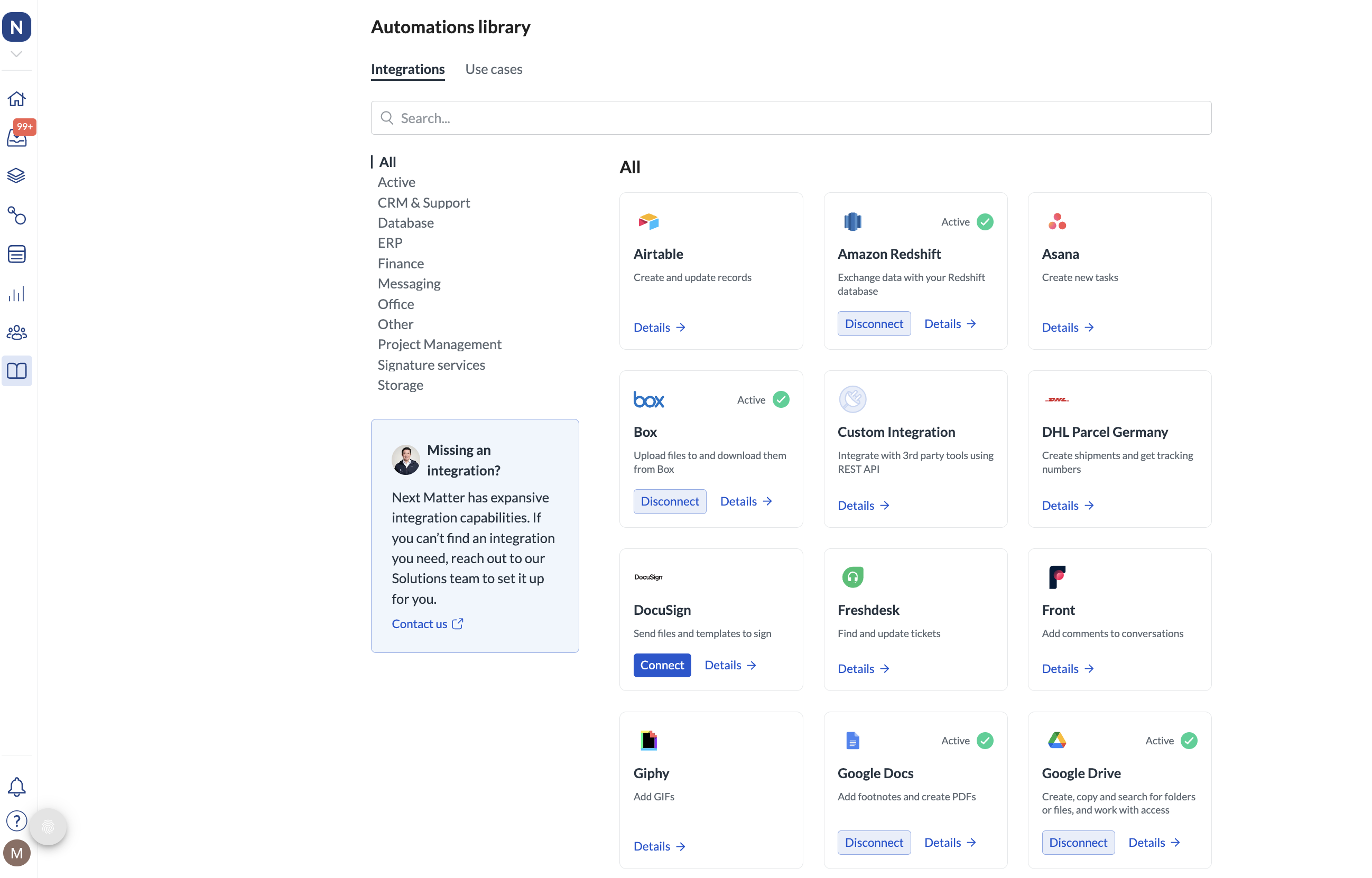This screenshot has width=1372, height=878.
Task: Open the Dashboards bar-chart sidebar icon
Action: tap(17, 293)
